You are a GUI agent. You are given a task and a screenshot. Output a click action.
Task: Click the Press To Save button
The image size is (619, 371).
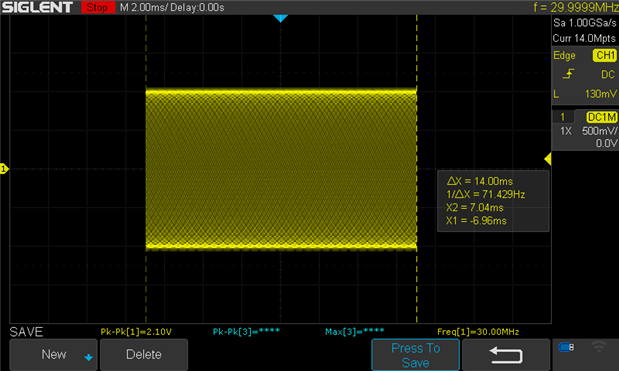pos(415,355)
